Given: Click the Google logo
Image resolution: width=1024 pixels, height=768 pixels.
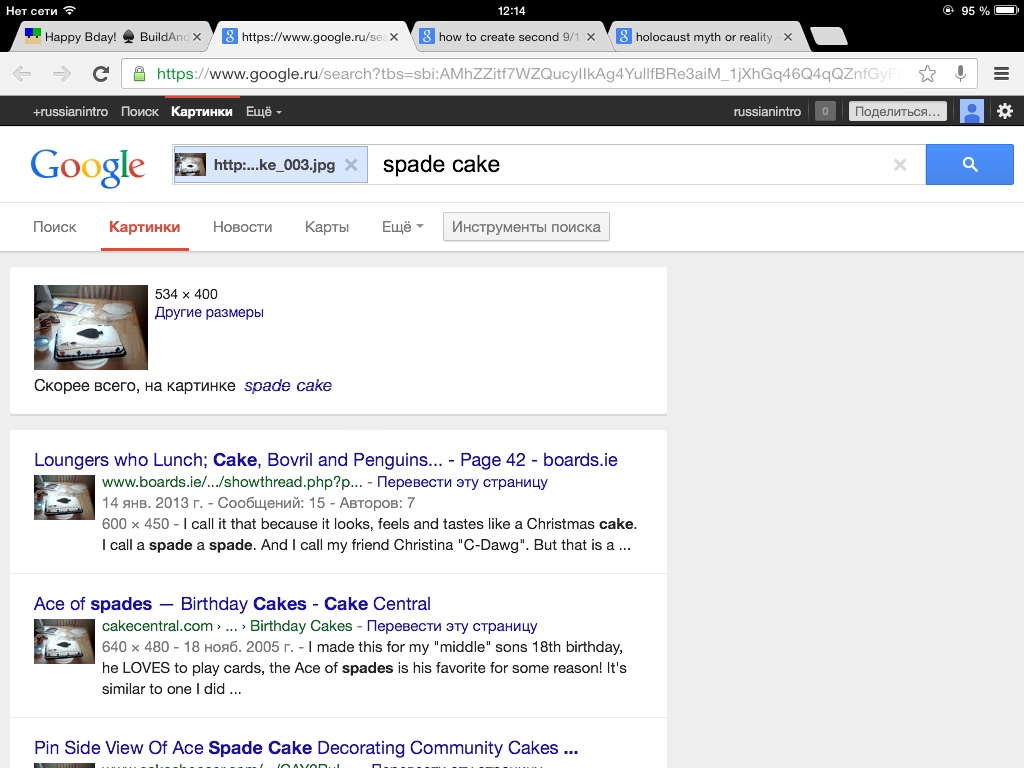Looking at the screenshot, I should [x=88, y=167].
